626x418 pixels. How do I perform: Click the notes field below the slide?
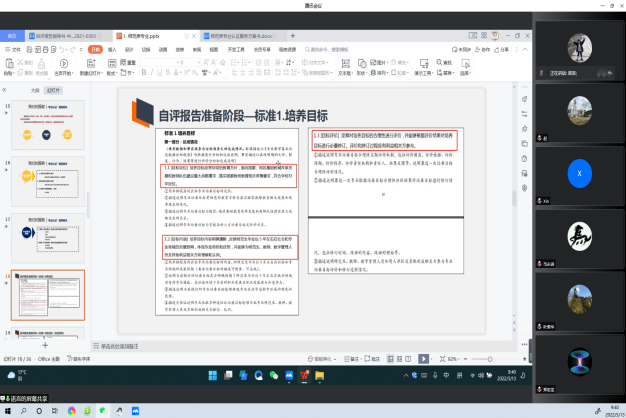pyautogui.click(x=302, y=346)
